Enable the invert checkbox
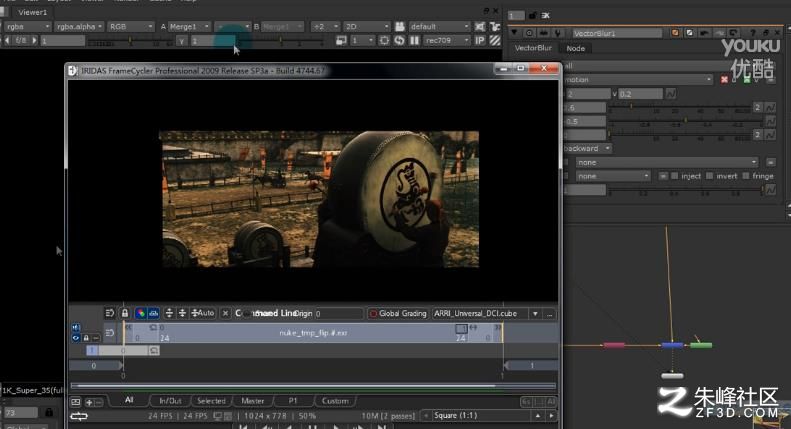 [x=709, y=176]
